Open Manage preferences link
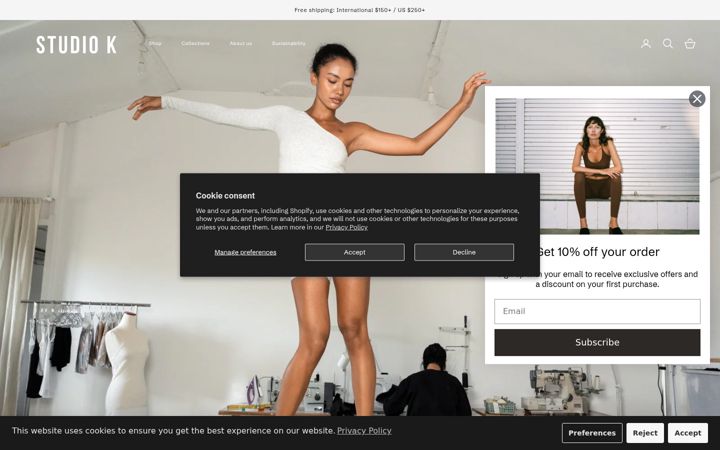The width and height of the screenshot is (720, 450). coord(245,252)
